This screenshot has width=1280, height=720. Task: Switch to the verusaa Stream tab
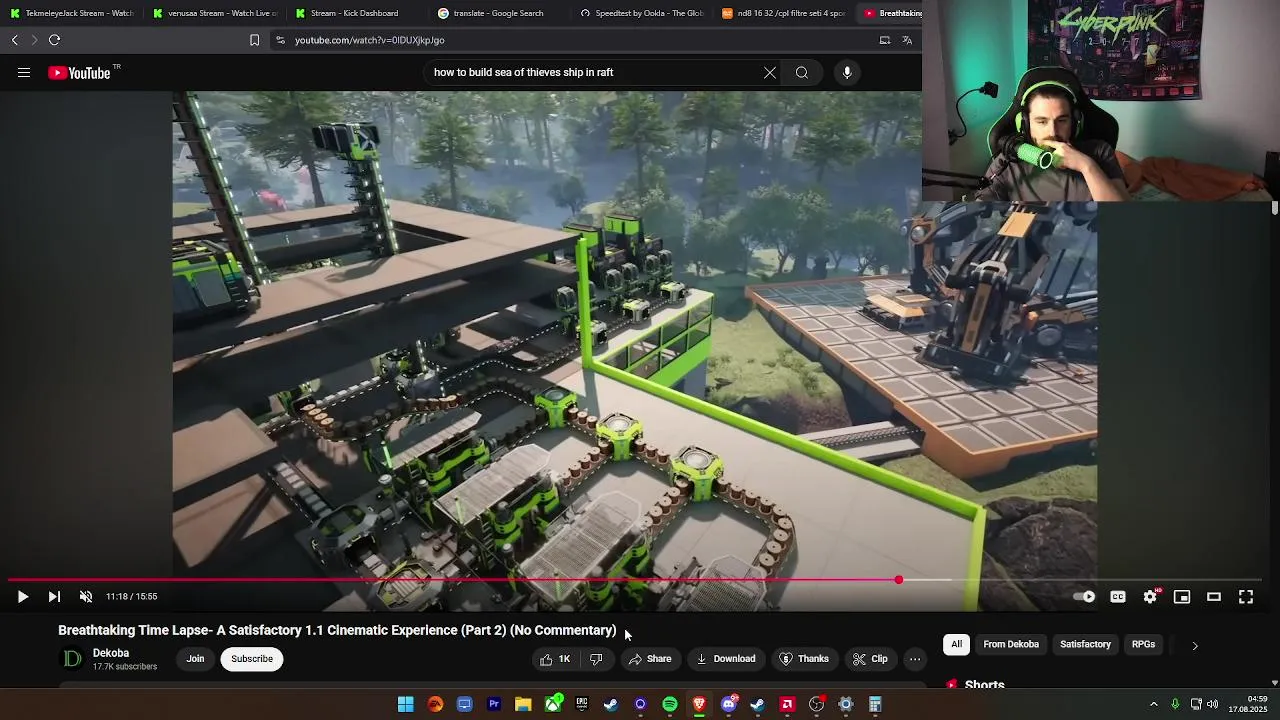coord(215,13)
